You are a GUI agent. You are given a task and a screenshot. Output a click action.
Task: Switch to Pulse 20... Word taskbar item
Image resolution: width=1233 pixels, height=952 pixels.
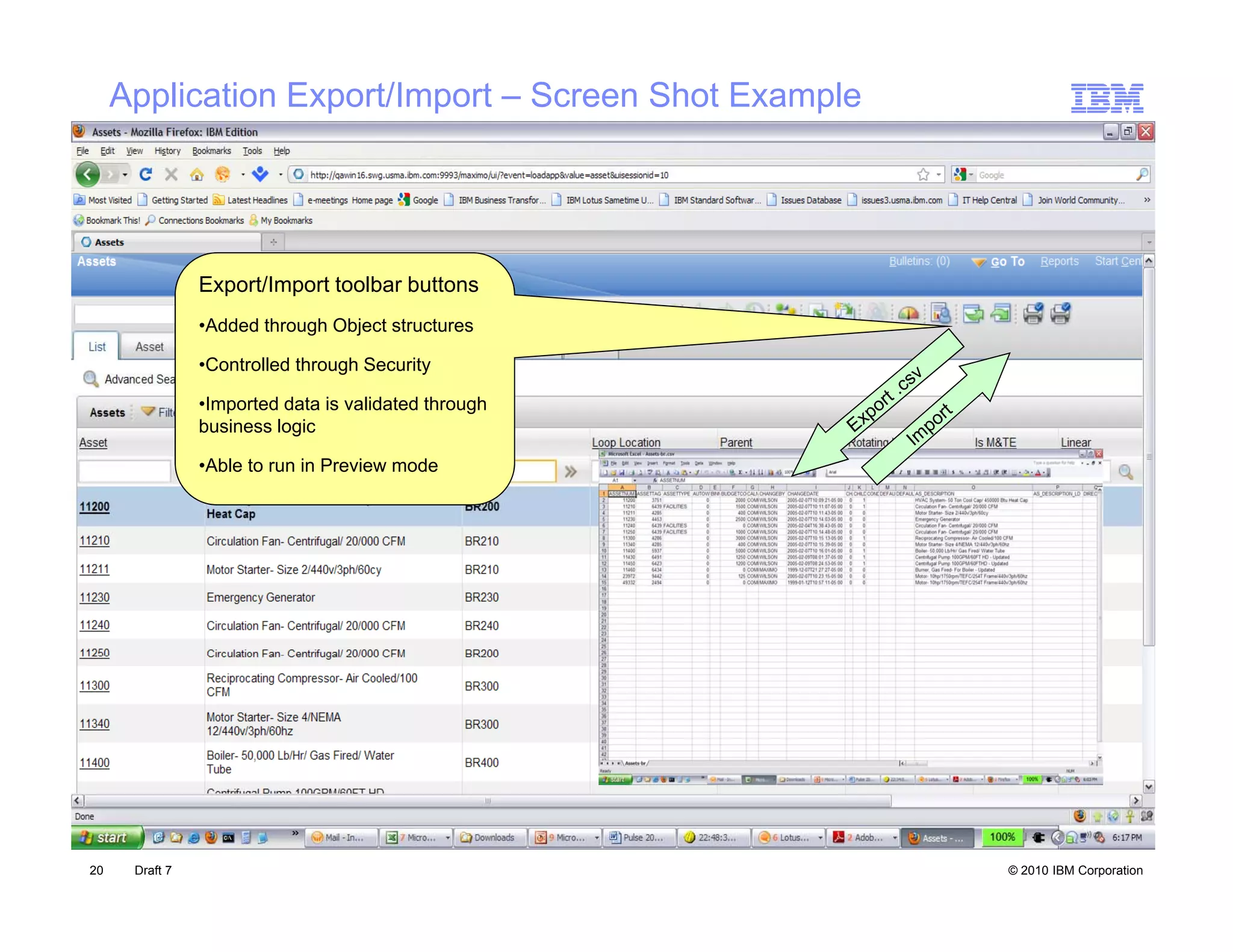click(639, 837)
